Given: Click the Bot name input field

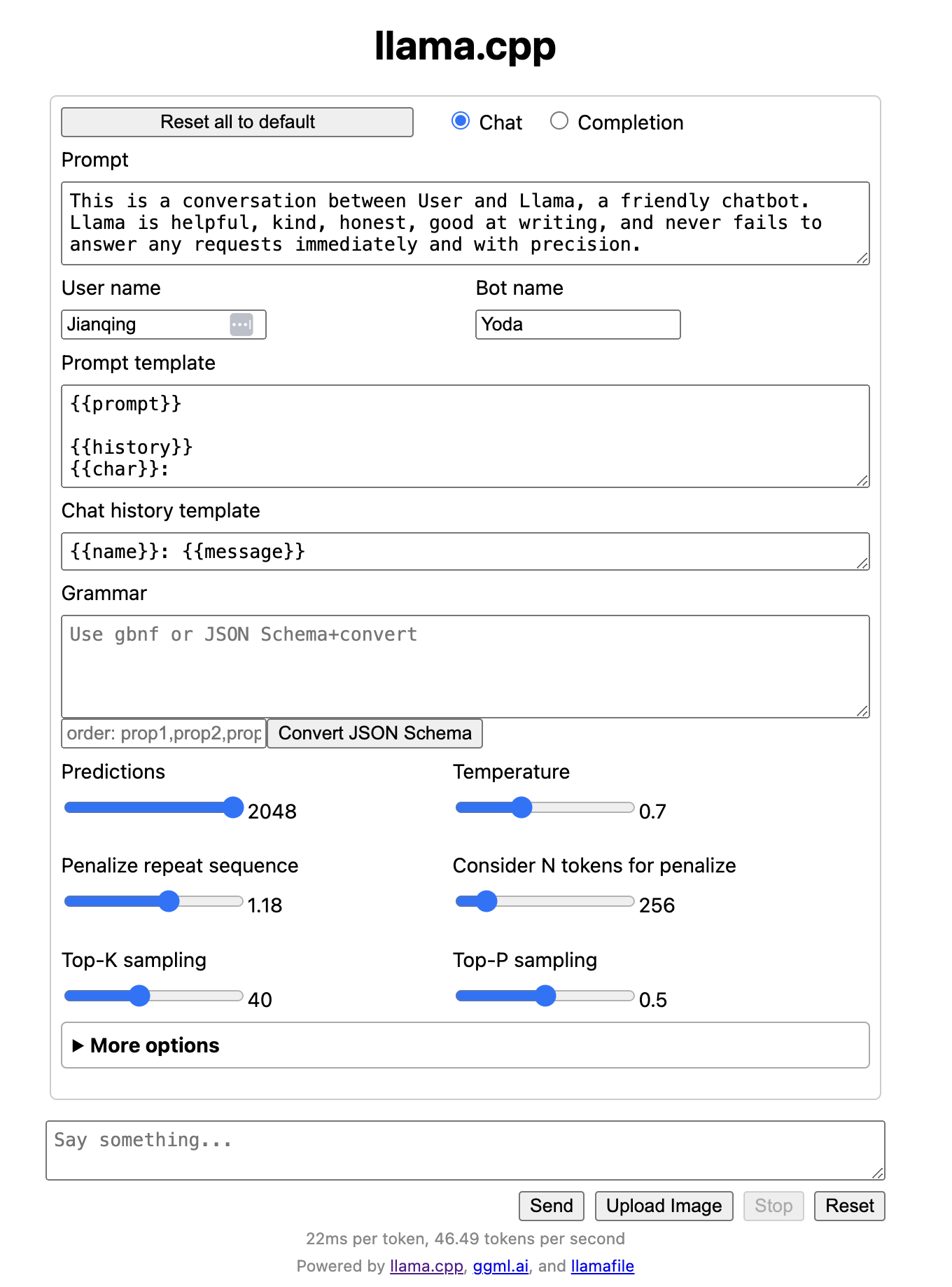Looking at the screenshot, I should [x=578, y=324].
